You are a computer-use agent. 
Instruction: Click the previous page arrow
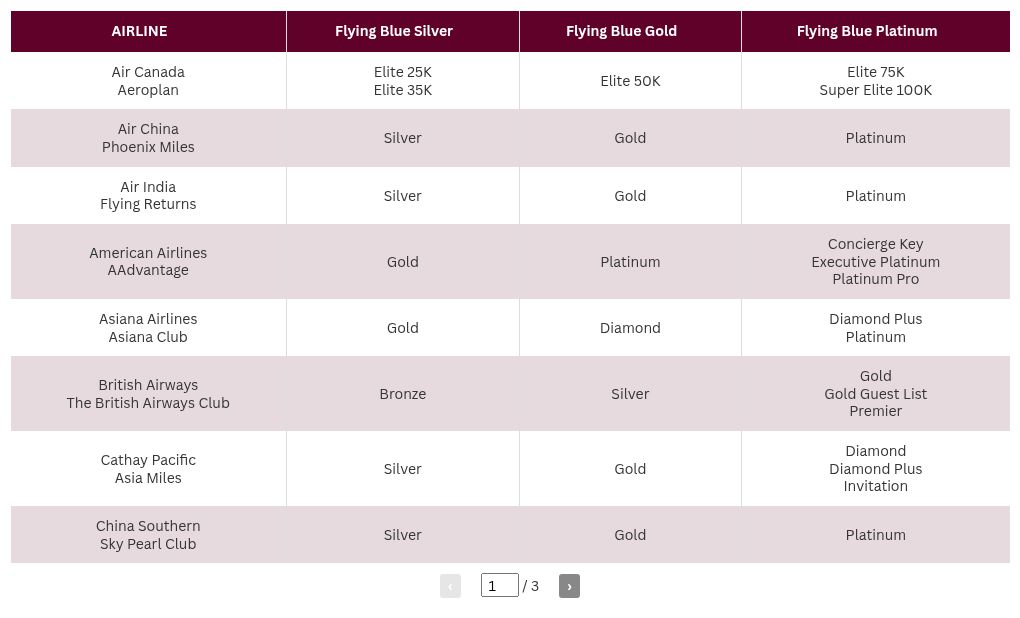[x=450, y=586]
